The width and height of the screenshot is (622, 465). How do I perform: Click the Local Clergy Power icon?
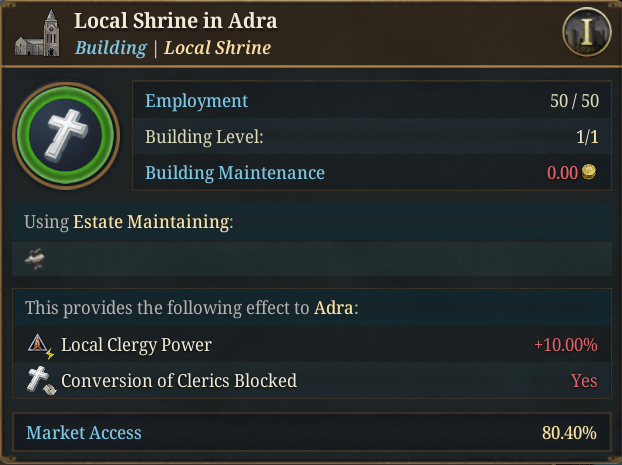tap(39, 346)
